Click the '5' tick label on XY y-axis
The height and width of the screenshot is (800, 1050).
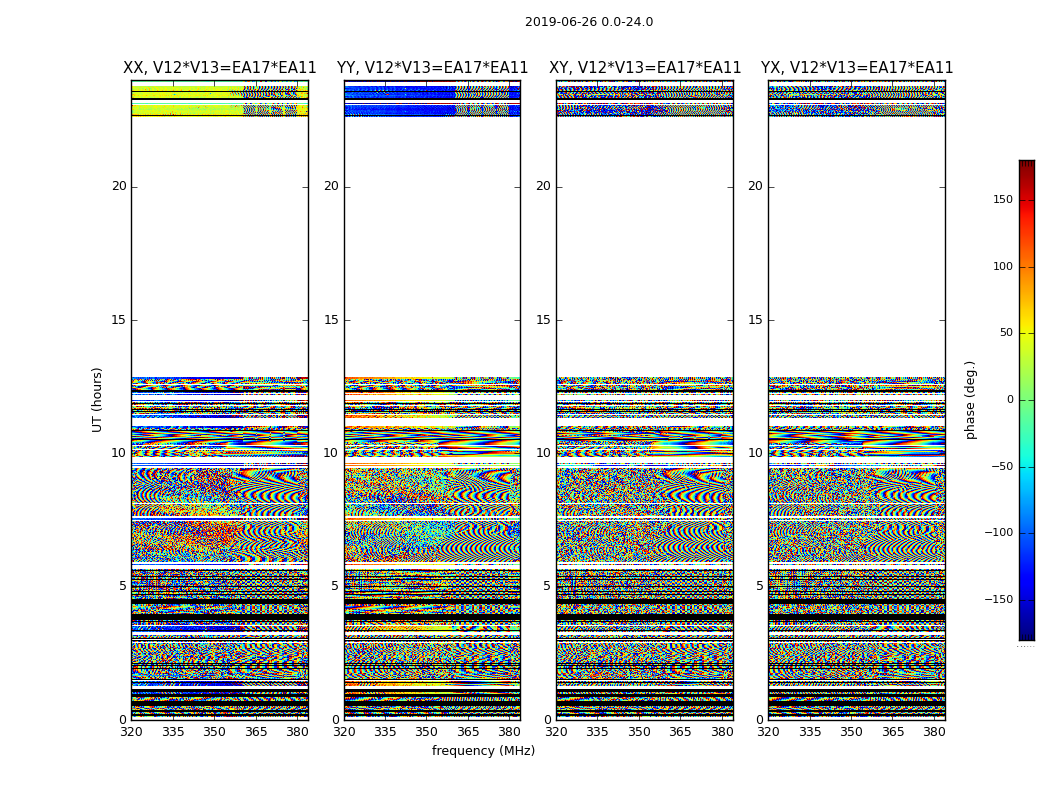(x=547, y=586)
